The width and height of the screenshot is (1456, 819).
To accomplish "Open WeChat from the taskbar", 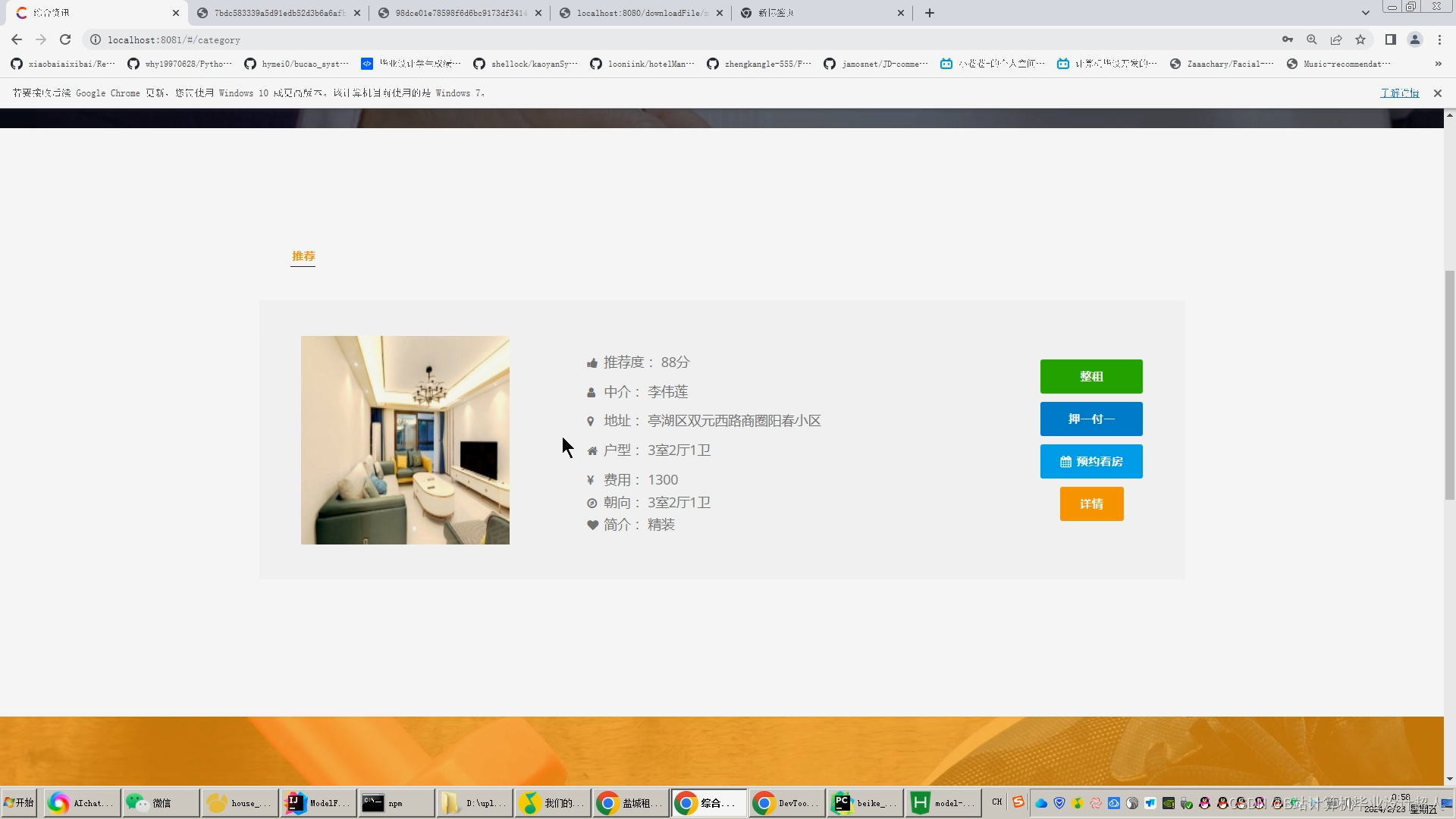I will tap(160, 802).
